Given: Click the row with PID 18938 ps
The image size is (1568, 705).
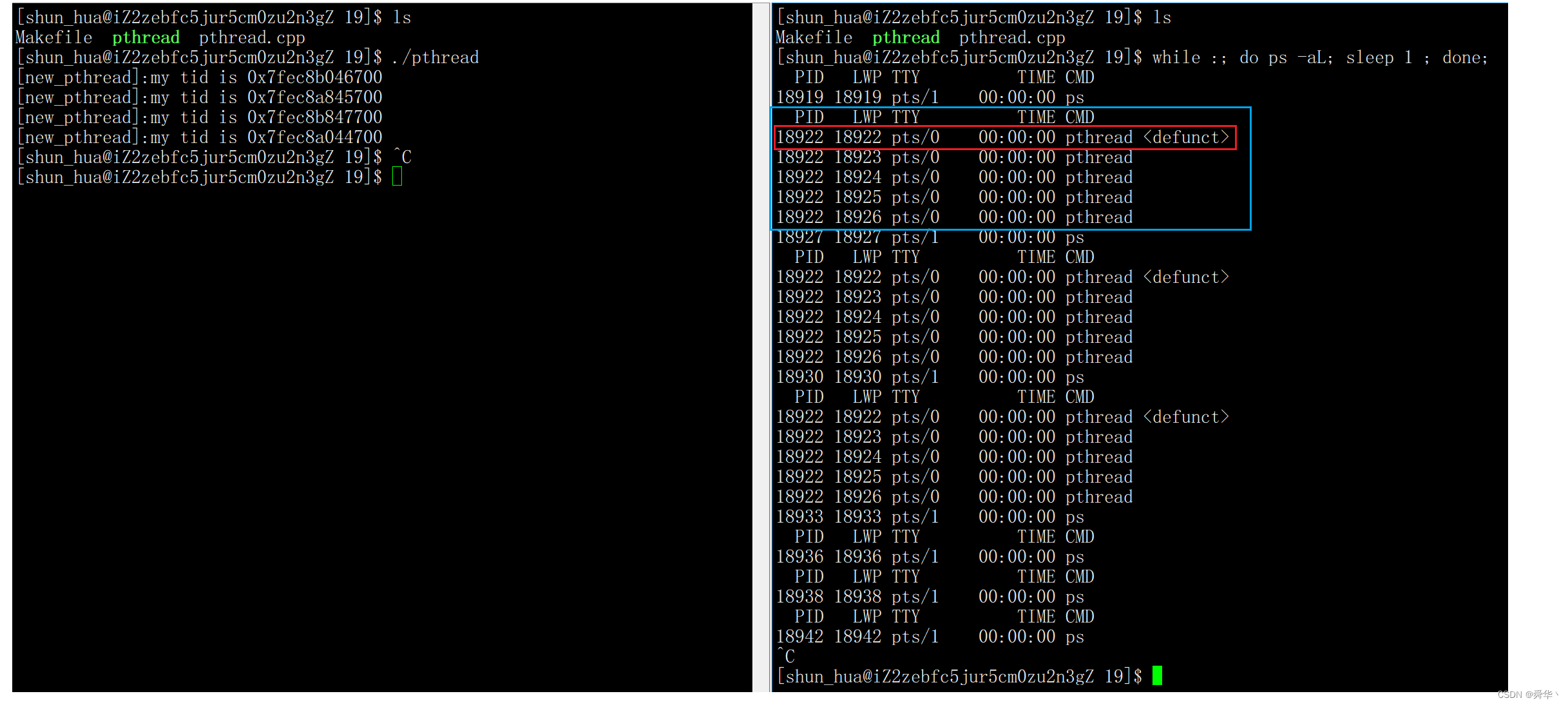Looking at the screenshot, I should 930,597.
